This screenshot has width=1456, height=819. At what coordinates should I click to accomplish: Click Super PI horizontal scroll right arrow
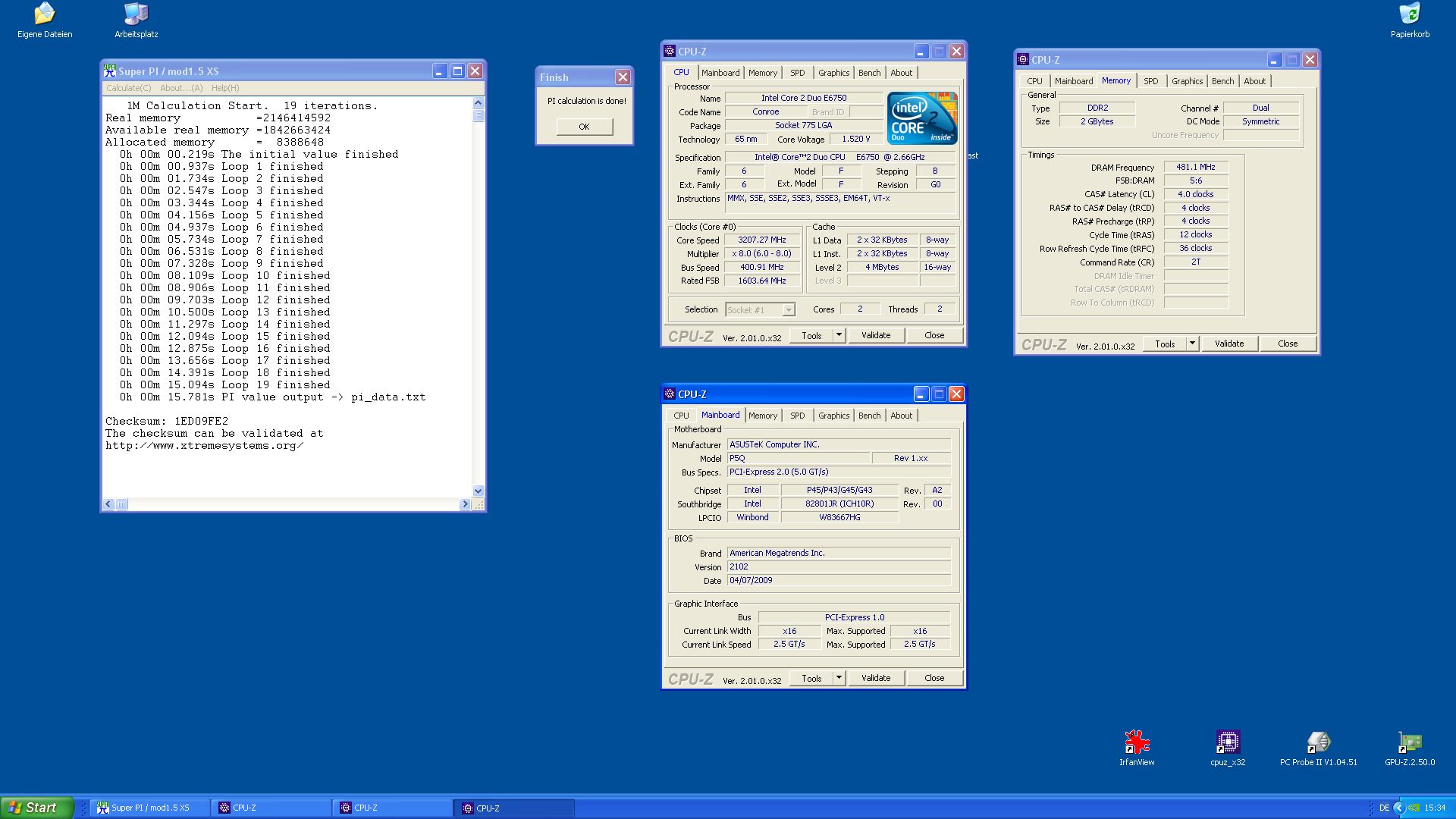[465, 504]
